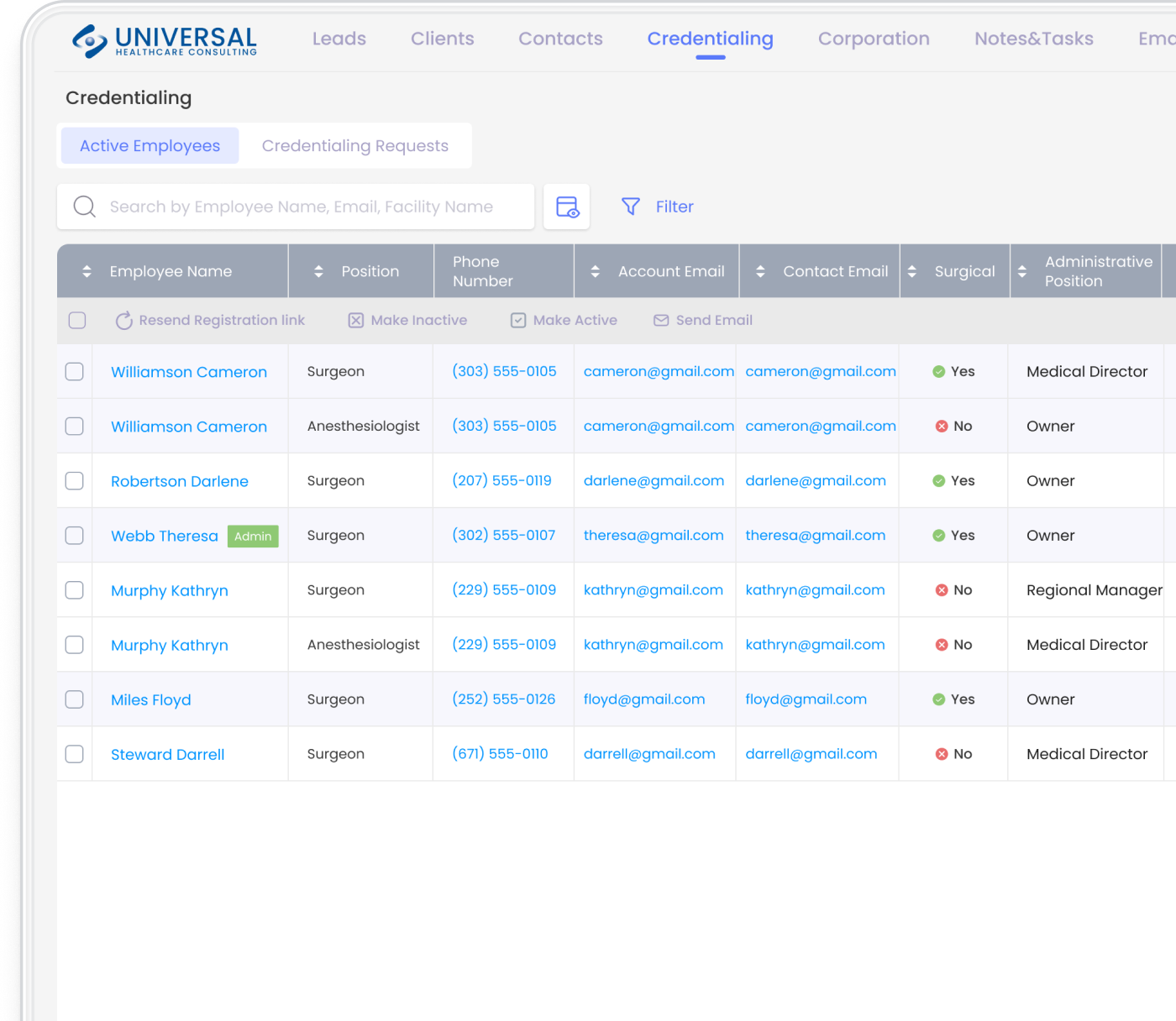The height and width of the screenshot is (1021, 1176).
Task: Select the Credentialing navigation tab
Action: tap(711, 39)
